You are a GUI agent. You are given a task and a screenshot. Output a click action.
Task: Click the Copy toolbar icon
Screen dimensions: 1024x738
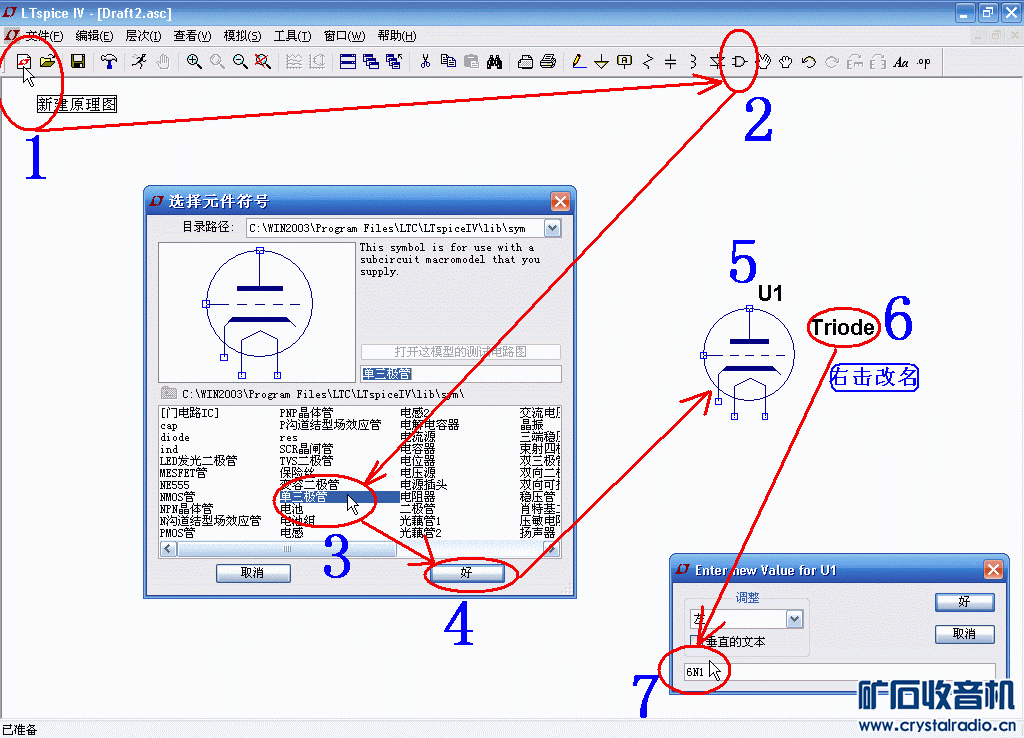click(x=448, y=61)
